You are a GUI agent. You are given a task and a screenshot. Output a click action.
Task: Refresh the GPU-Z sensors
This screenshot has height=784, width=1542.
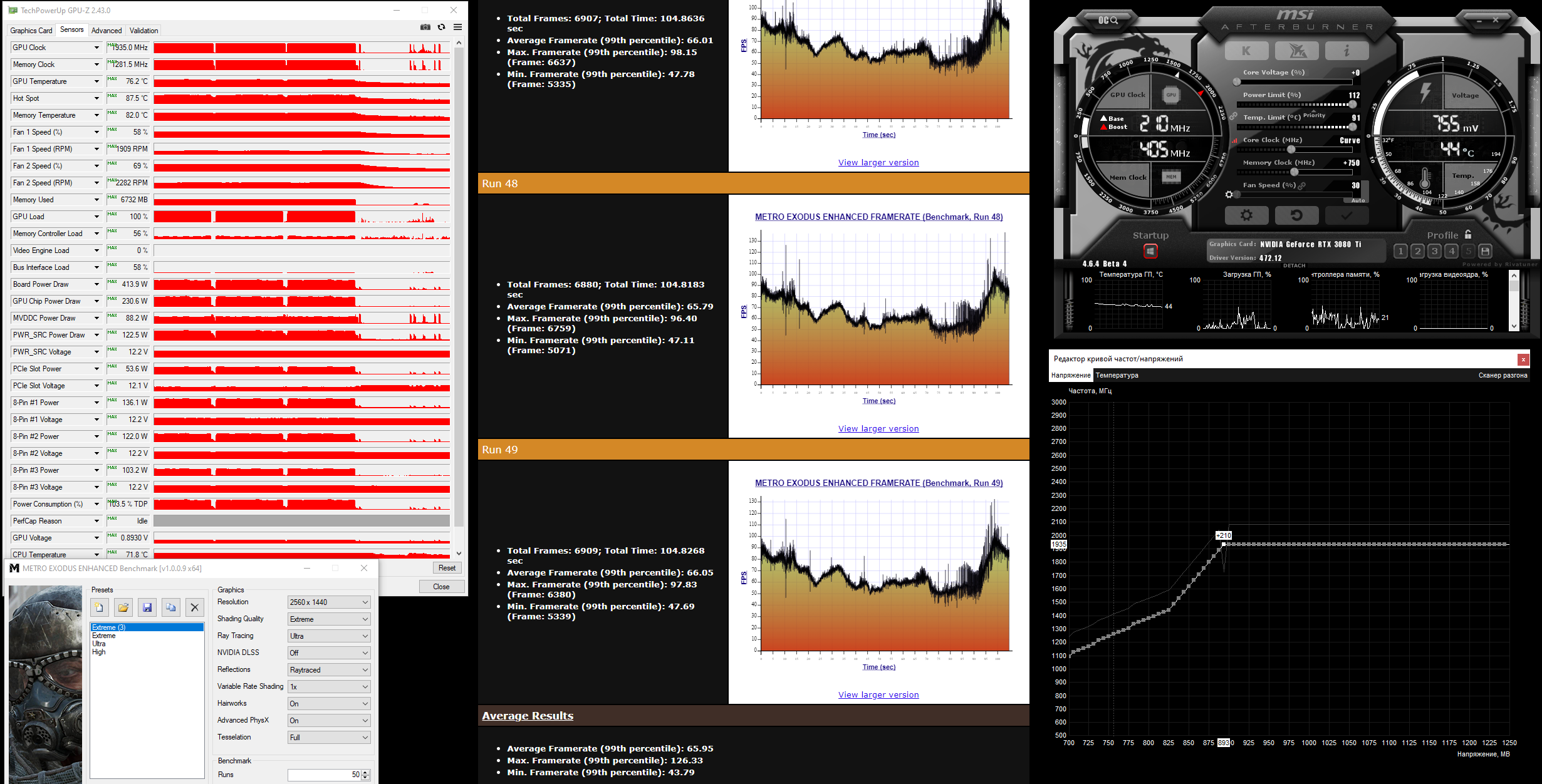pos(442,27)
